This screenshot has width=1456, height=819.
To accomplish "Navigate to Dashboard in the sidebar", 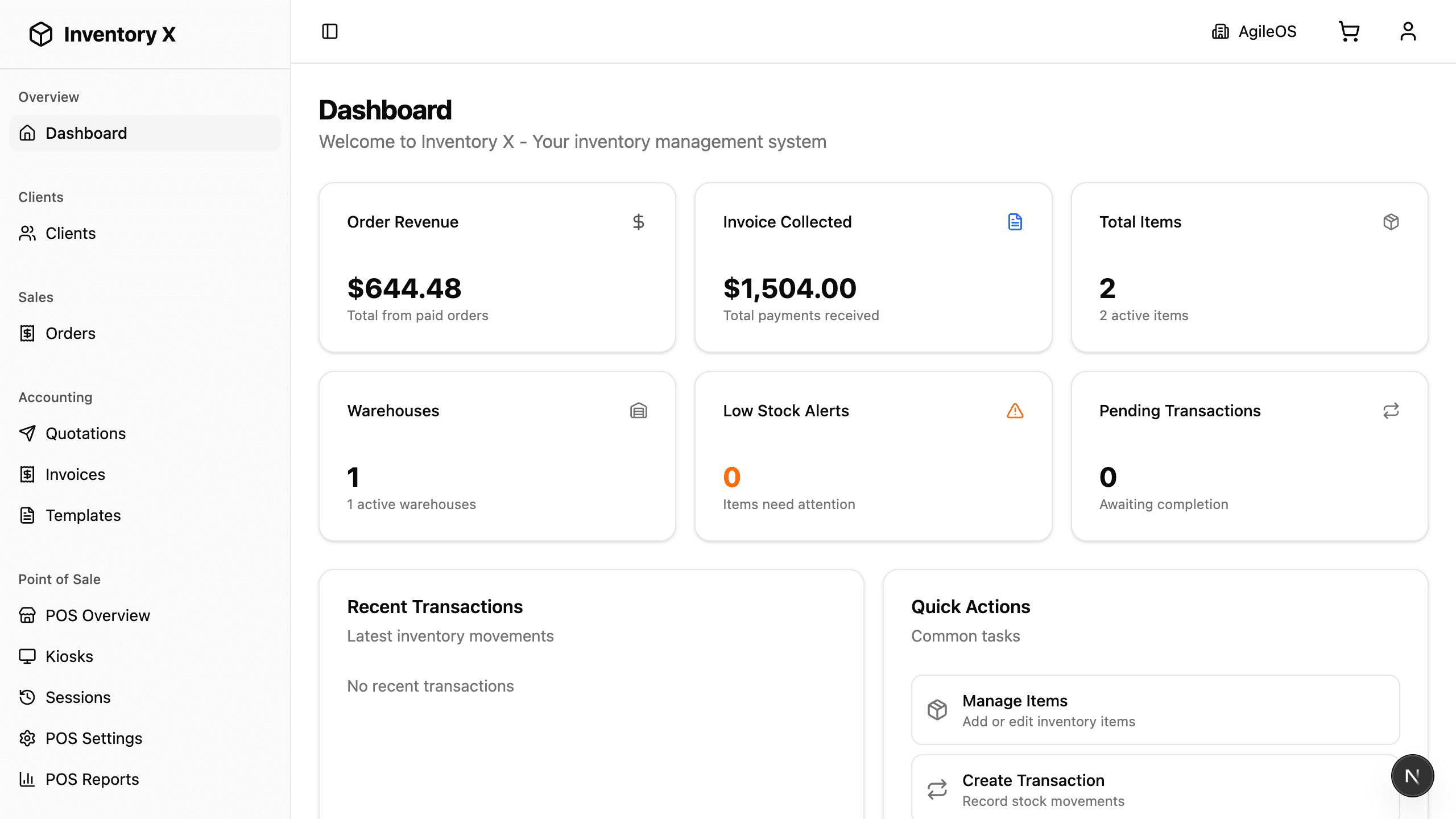I will [86, 133].
